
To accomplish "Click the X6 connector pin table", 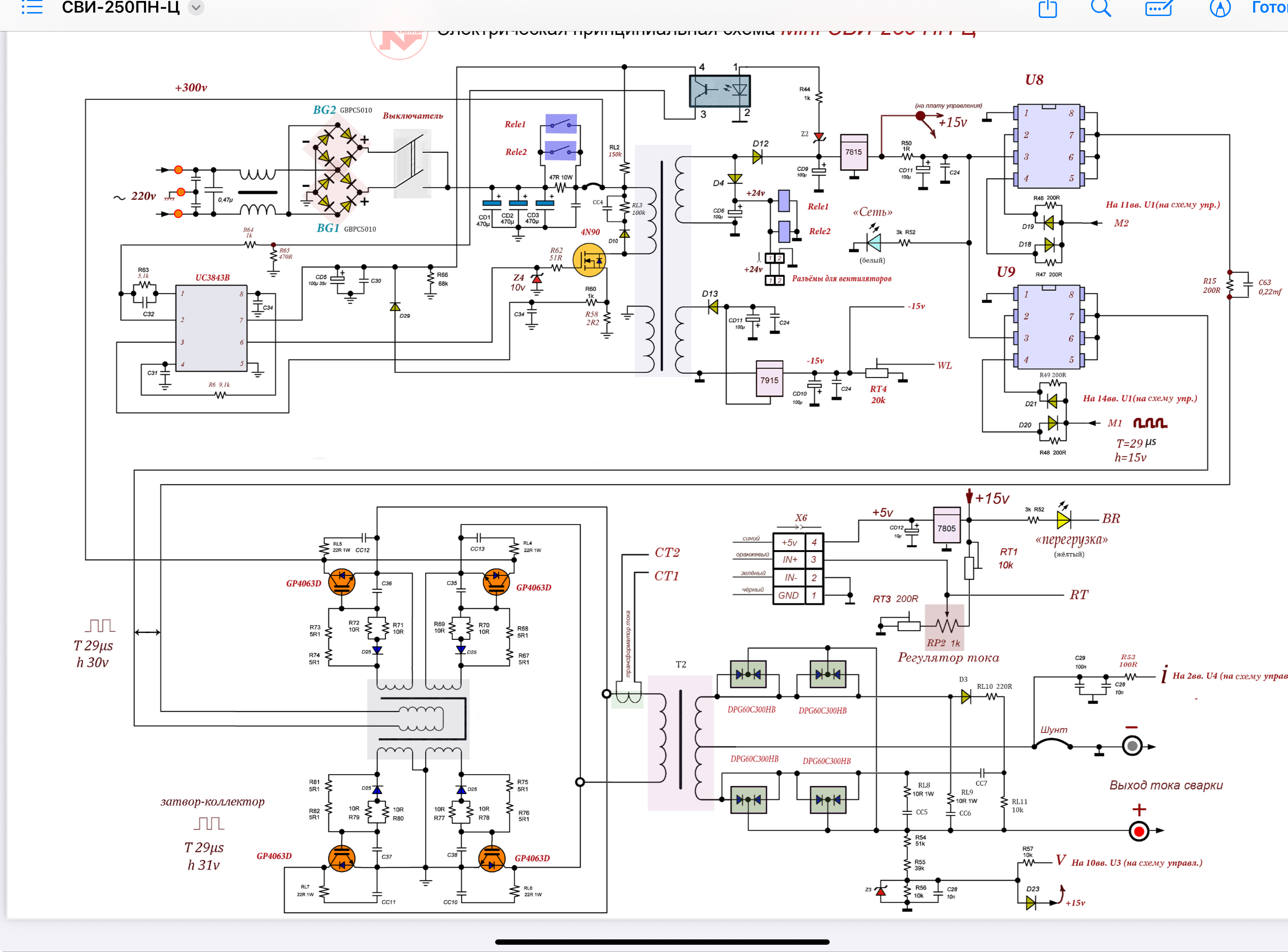I will [798, 569].
